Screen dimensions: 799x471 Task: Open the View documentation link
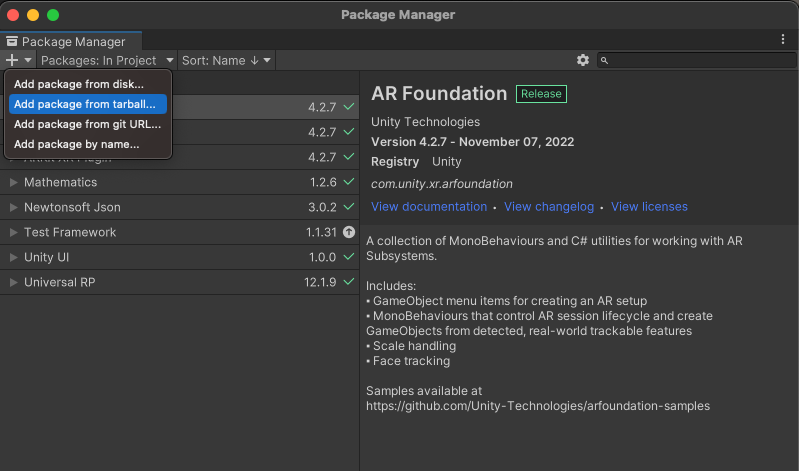pos(429,207)
